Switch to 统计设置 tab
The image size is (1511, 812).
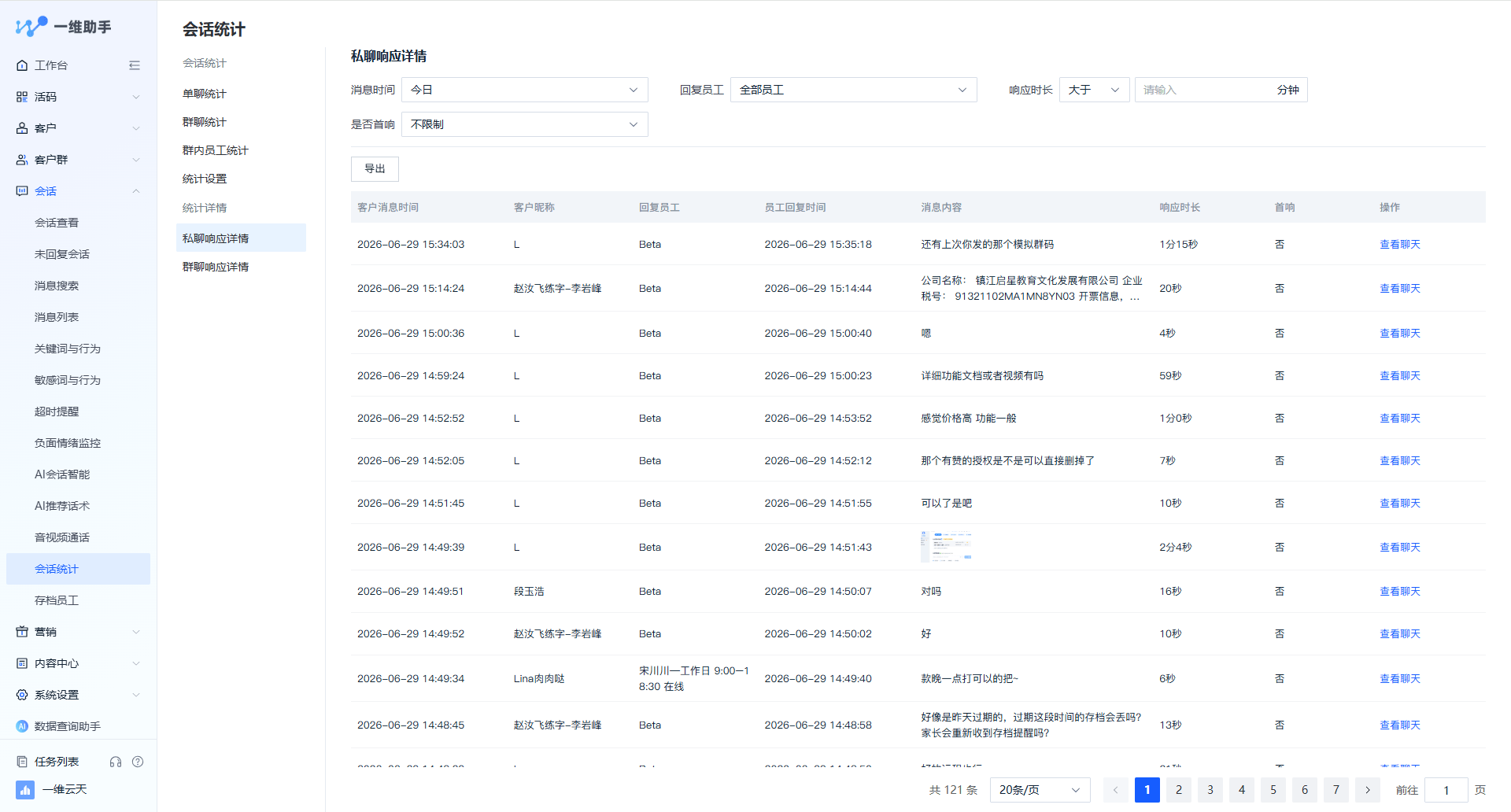(205, 179)
